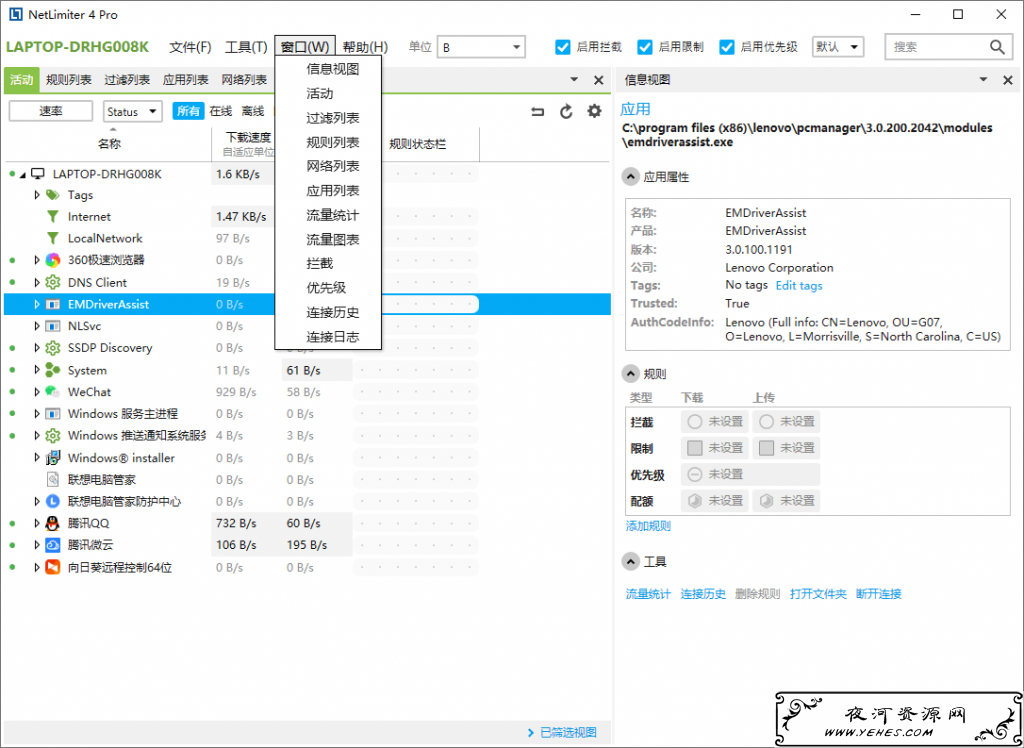Viewport: 1024px width, 748px height.
Task: Click the Windows 推送通知系统服务 gear icon
Action: [x=53, y=436]
